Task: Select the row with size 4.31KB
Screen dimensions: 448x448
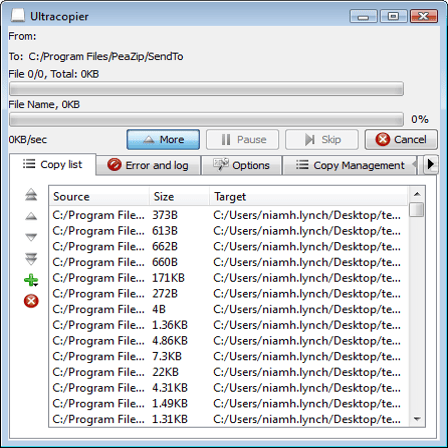Action: 228,387
